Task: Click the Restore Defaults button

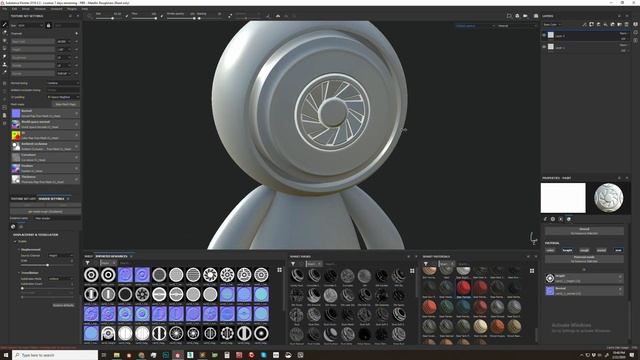Action: pos(63,305)
